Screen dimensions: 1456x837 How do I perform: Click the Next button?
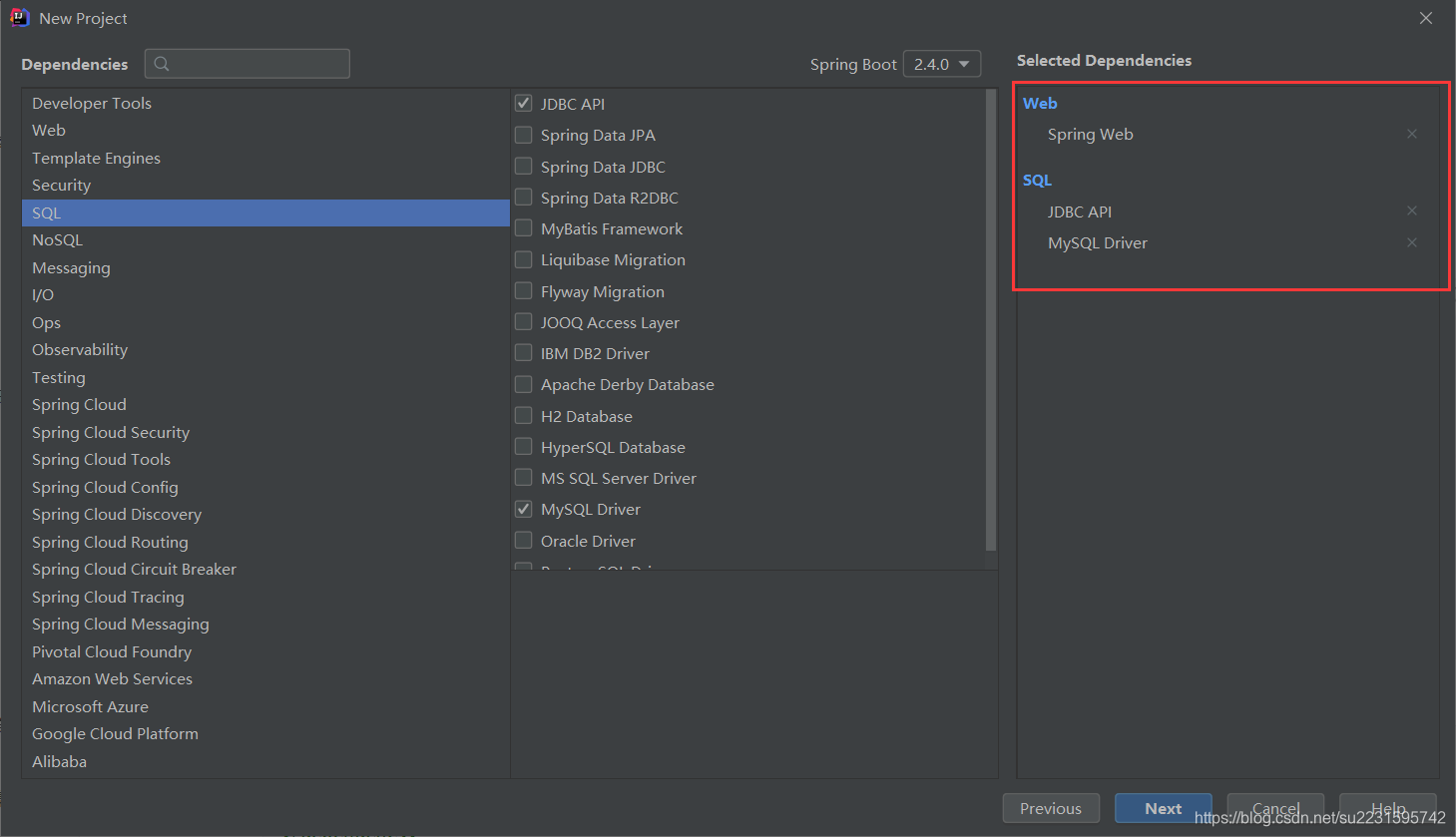click(x=1163, y=808)
